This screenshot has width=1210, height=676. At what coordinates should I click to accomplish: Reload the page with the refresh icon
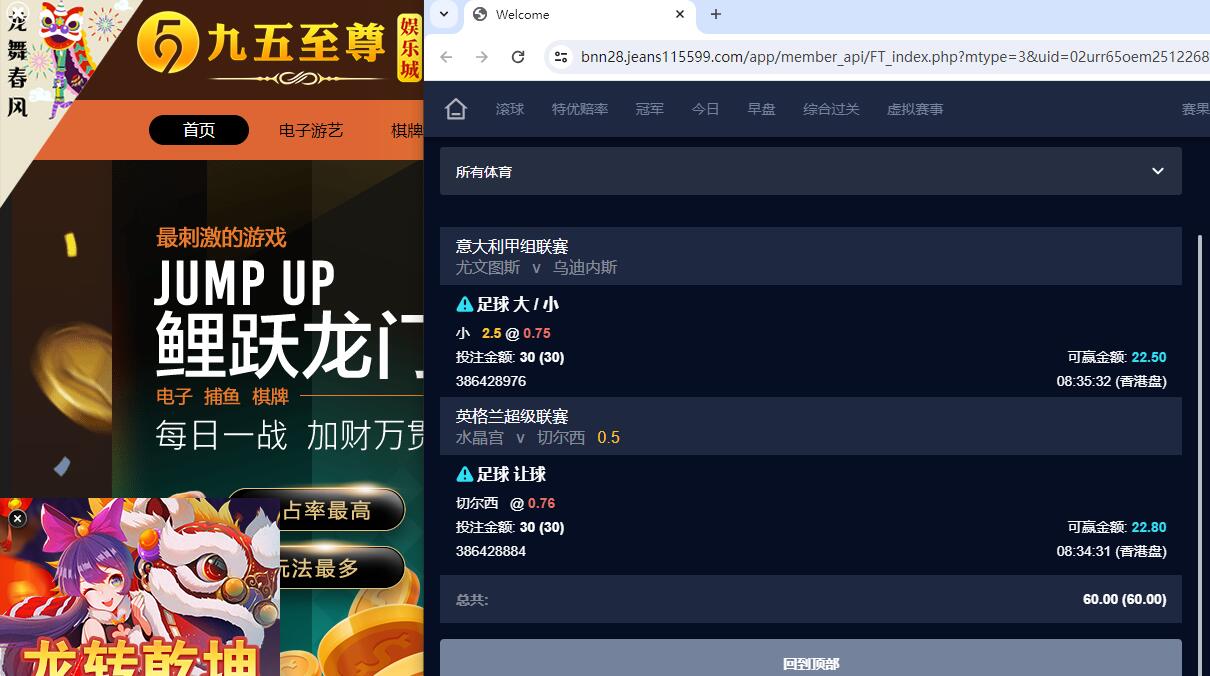(x=518, y=57)
